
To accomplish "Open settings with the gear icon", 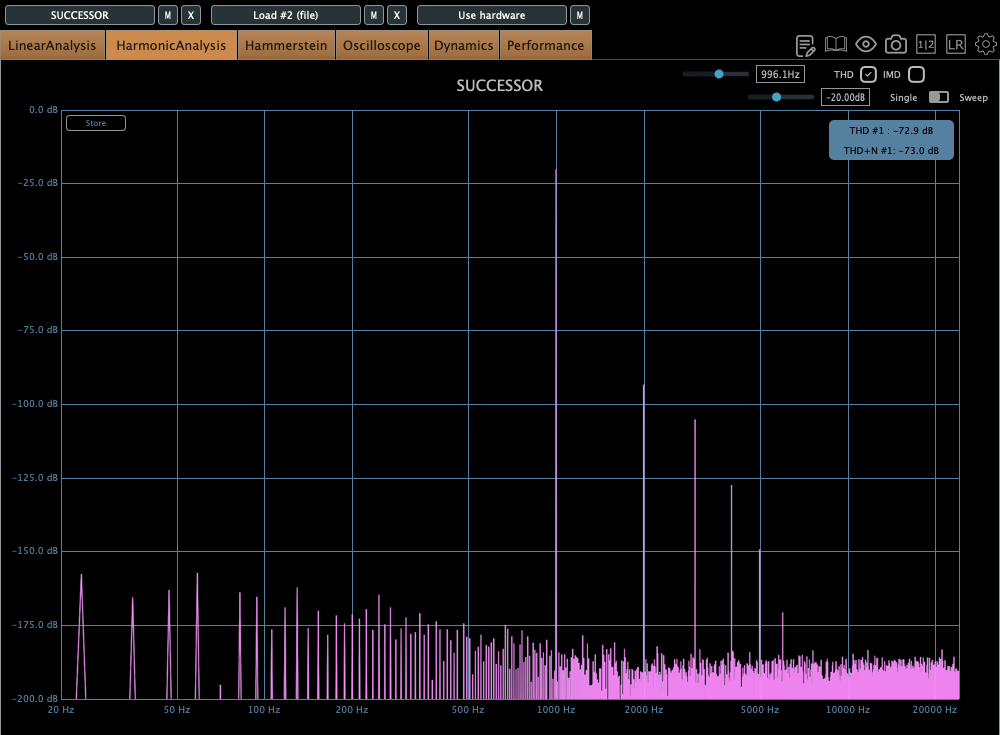I will click(x=986, y=45).
